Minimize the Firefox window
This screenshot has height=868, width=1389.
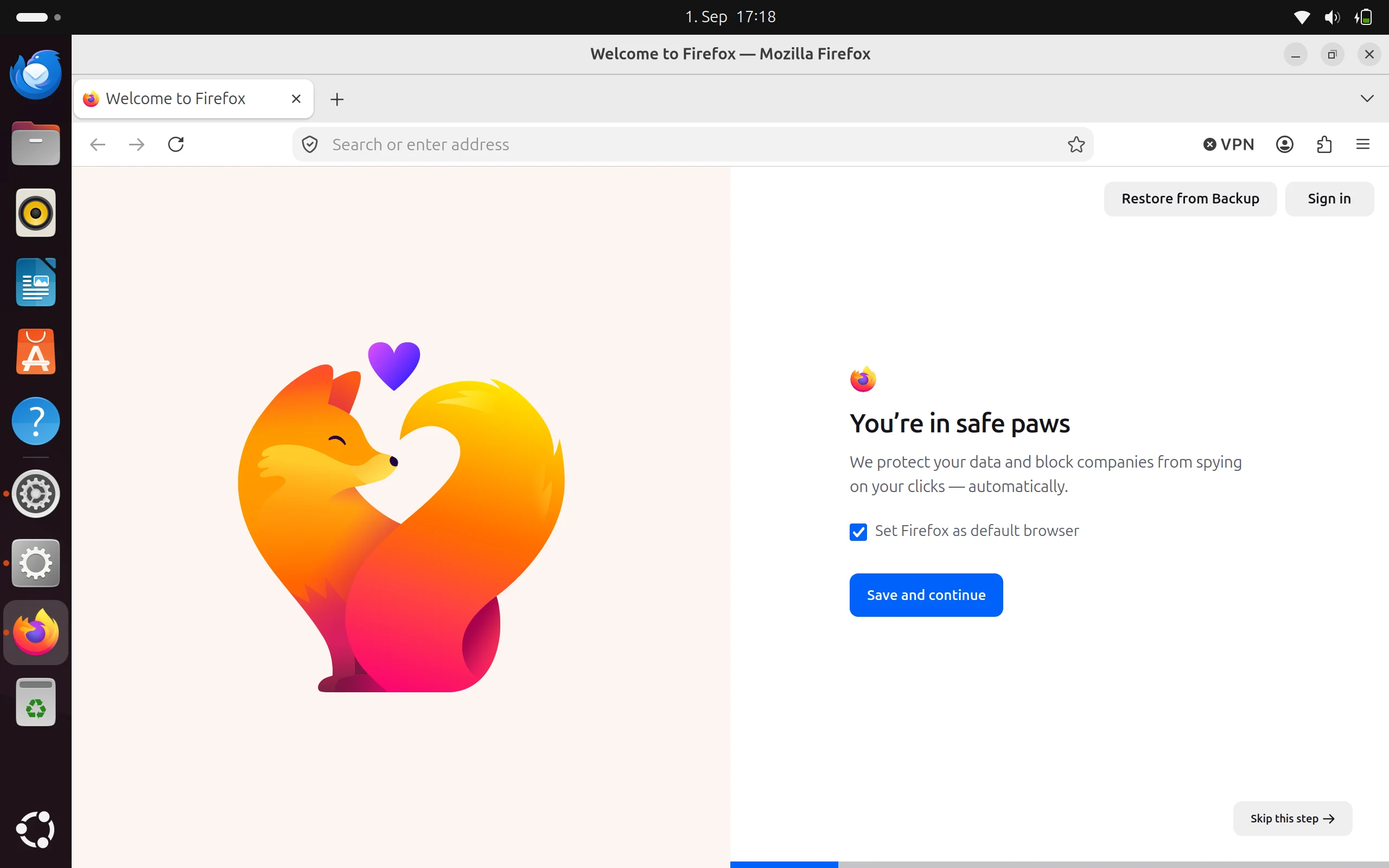coord(1296,55)
